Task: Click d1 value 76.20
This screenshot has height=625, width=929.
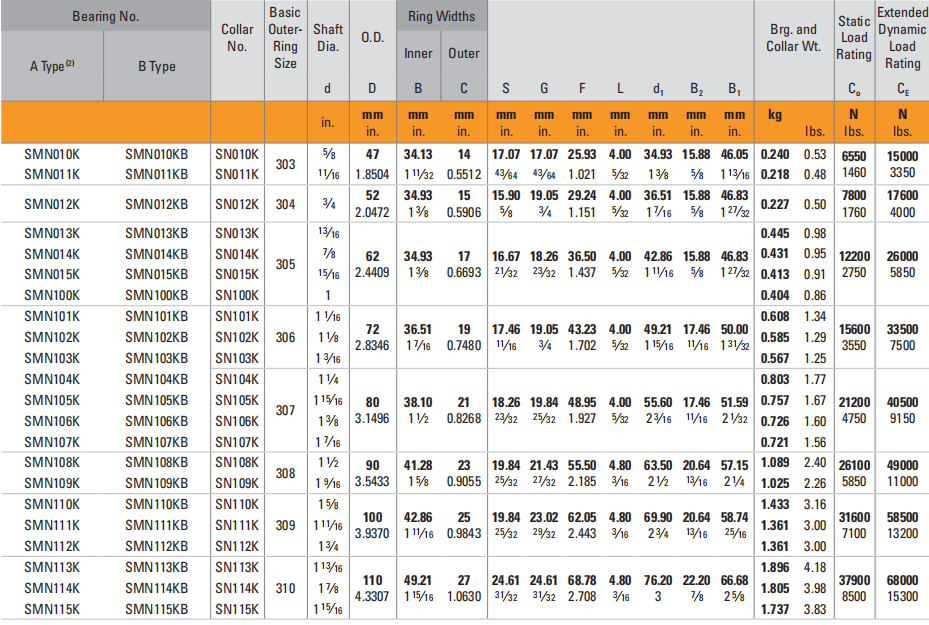Action: [x=658, y=581]
